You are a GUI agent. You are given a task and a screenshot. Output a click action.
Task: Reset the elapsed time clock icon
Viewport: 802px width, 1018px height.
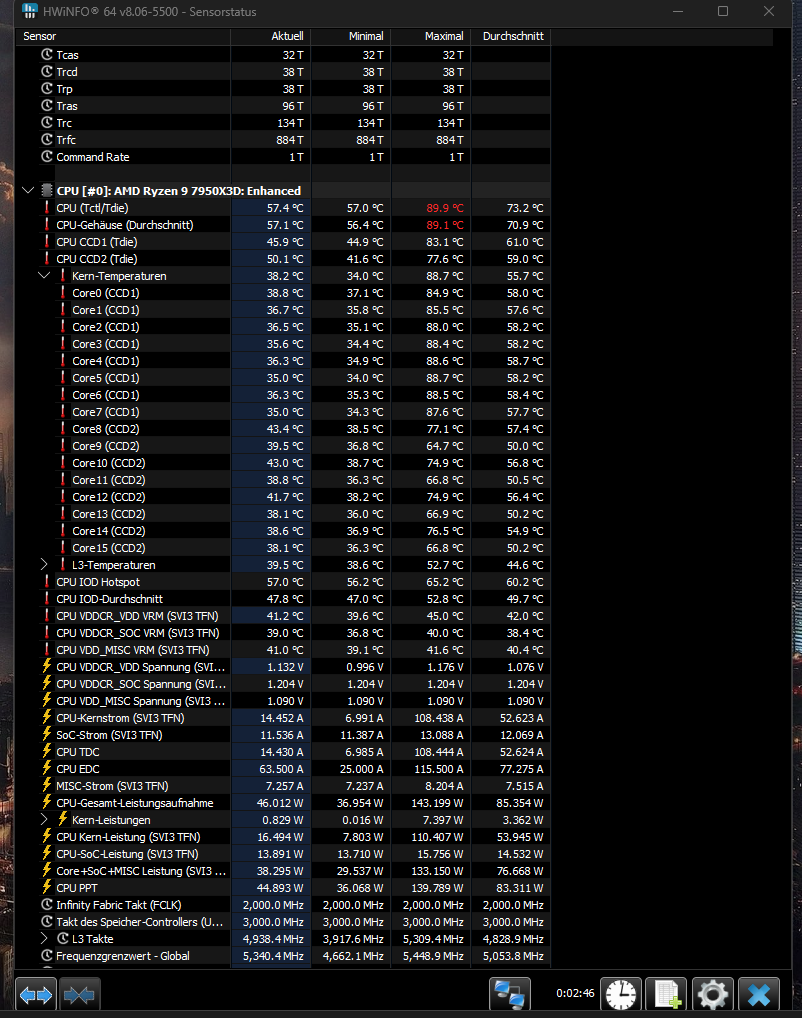pyautogui.click(x=621, y=995)
